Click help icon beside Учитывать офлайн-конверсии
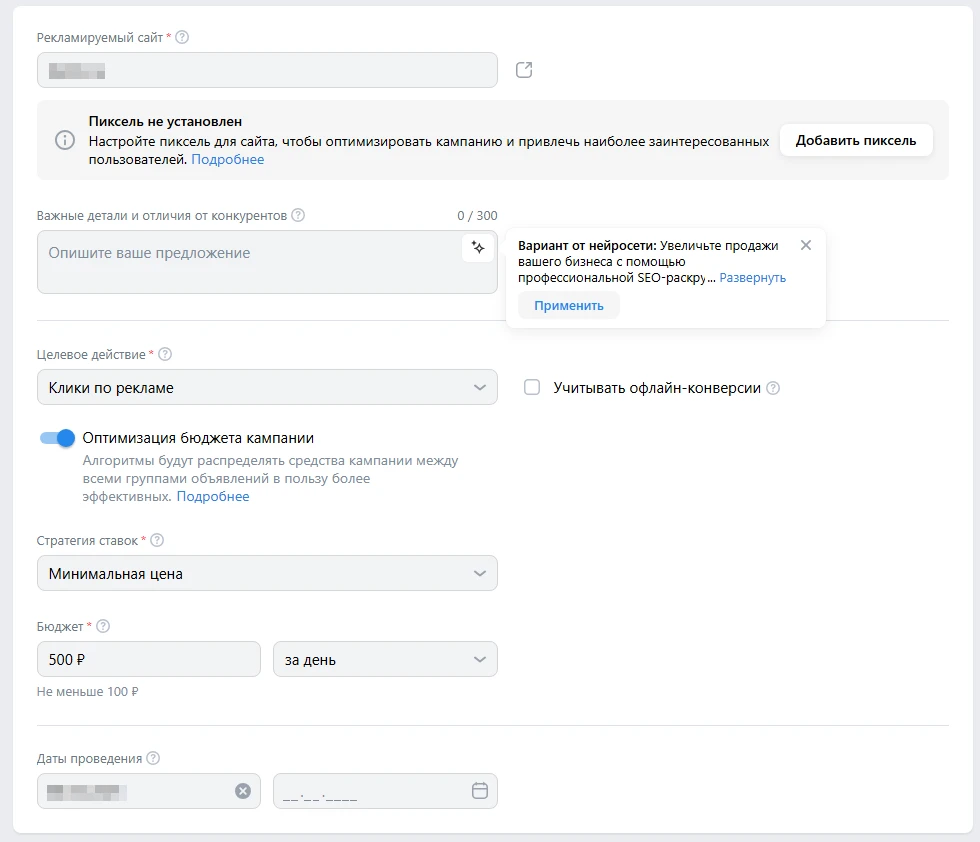Viewport: 980px width, 842px height. pyautogui.click(x=773, y=388)
